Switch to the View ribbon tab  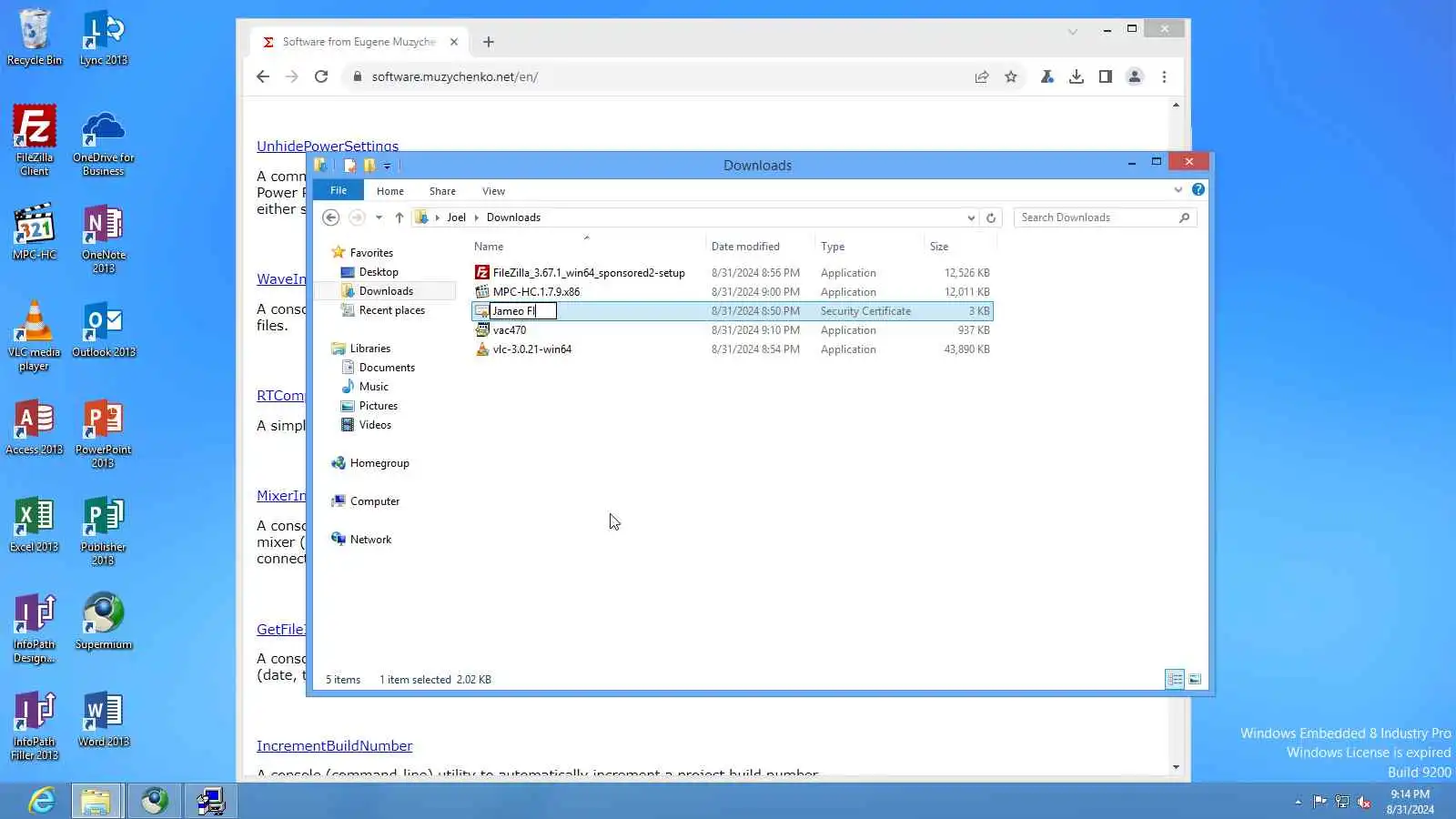[x=494, y=191]
